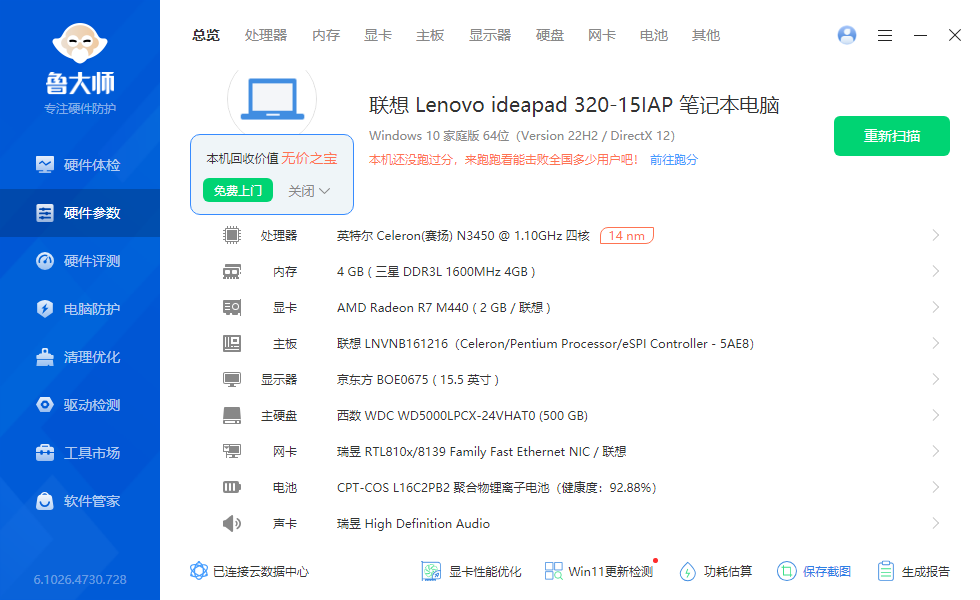Viewport: 980px width, 600px height.
Task: Click the 14 nm process badge
Action: (x=627, y=236)
